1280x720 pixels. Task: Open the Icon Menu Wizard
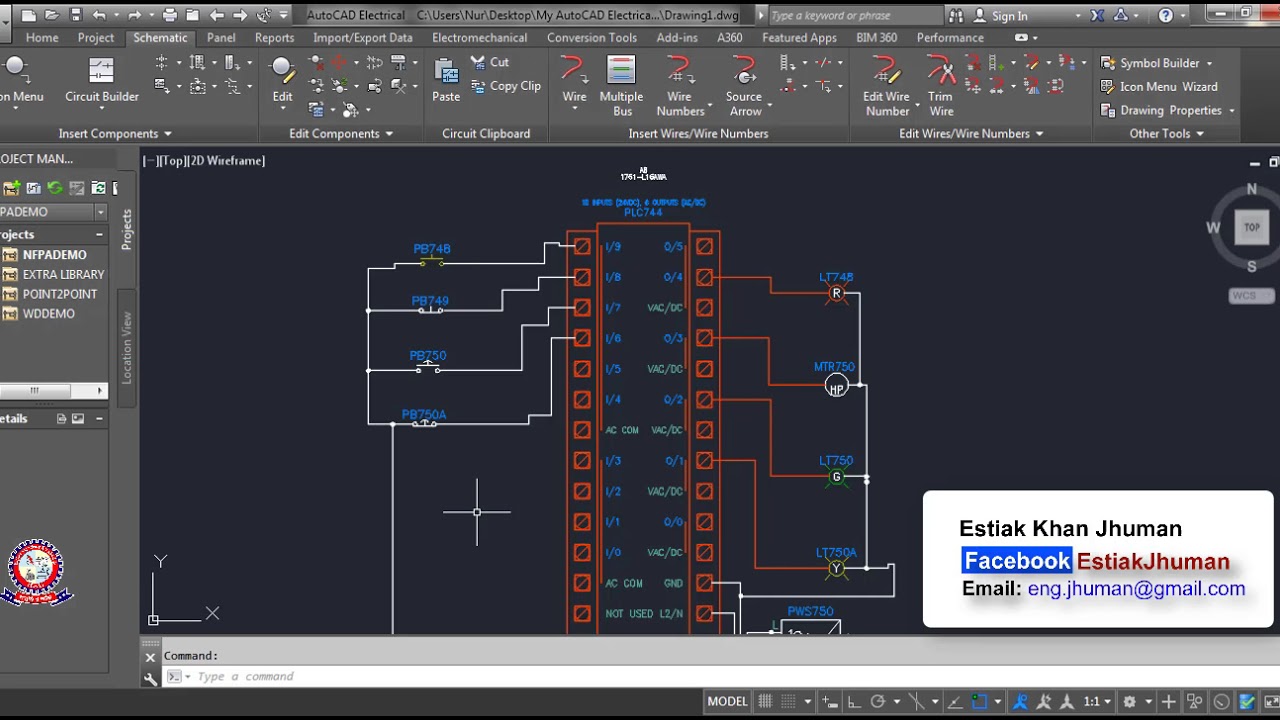click(x=1159, y=87)
